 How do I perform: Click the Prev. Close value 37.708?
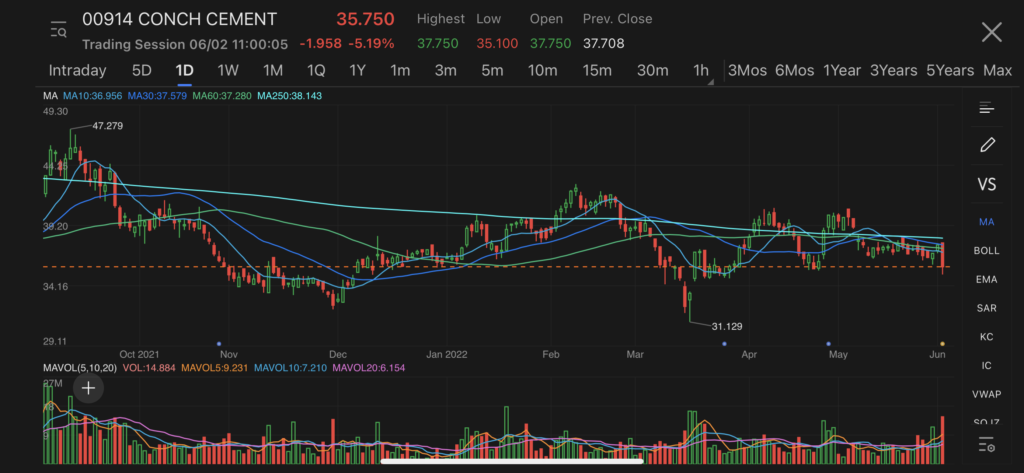[x=603, y=44]
